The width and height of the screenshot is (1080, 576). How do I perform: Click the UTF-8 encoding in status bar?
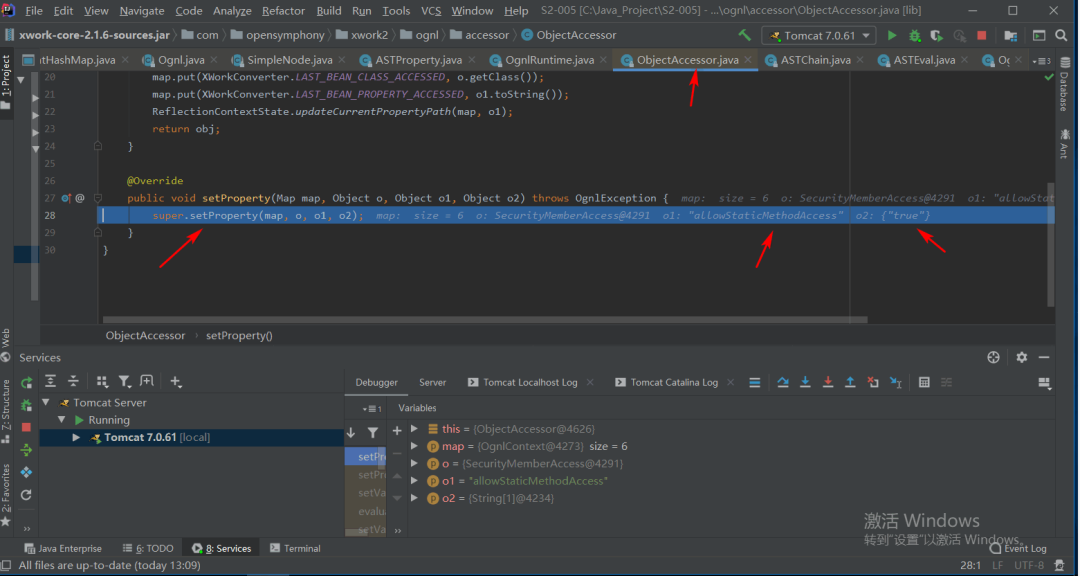(x=1029, y=565)
